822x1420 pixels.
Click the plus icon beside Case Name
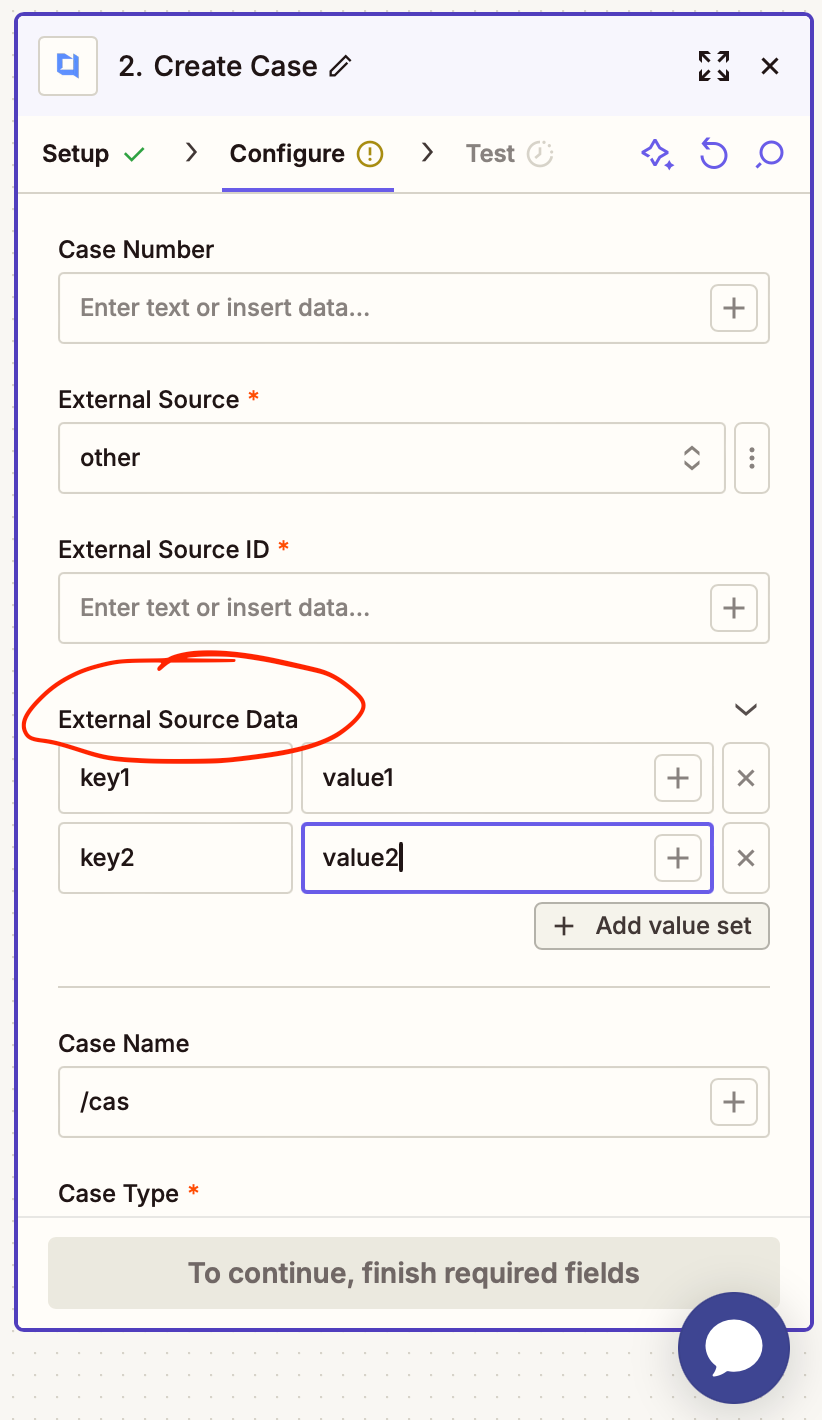coord(733,1102)
